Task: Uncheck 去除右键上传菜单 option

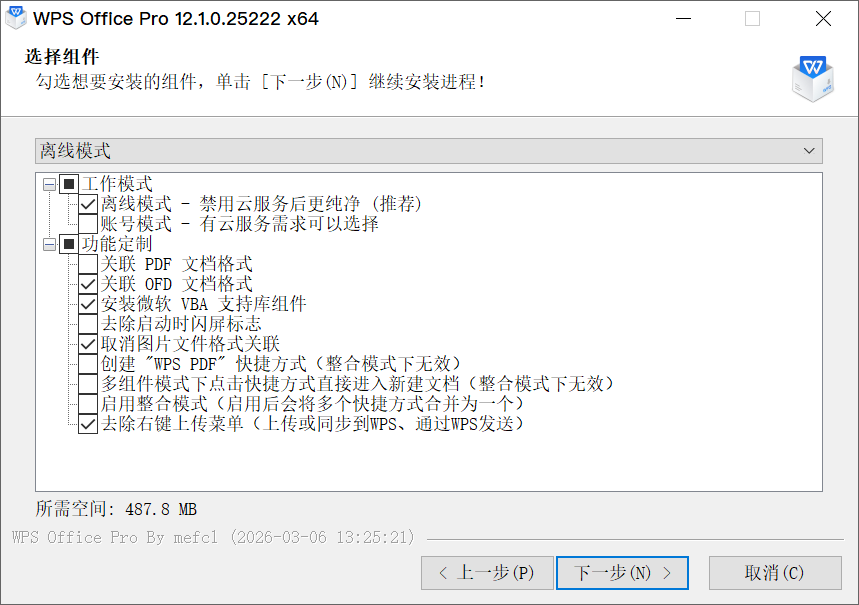Action: [88, 424]
